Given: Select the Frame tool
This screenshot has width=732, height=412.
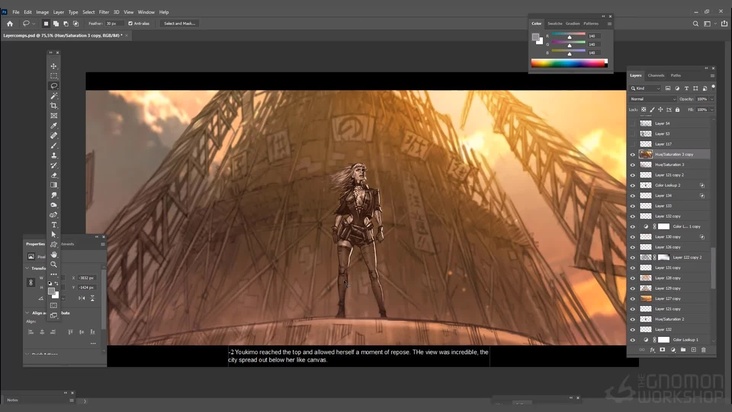Looking at the screenshot, I should click(x=54, y=116).
